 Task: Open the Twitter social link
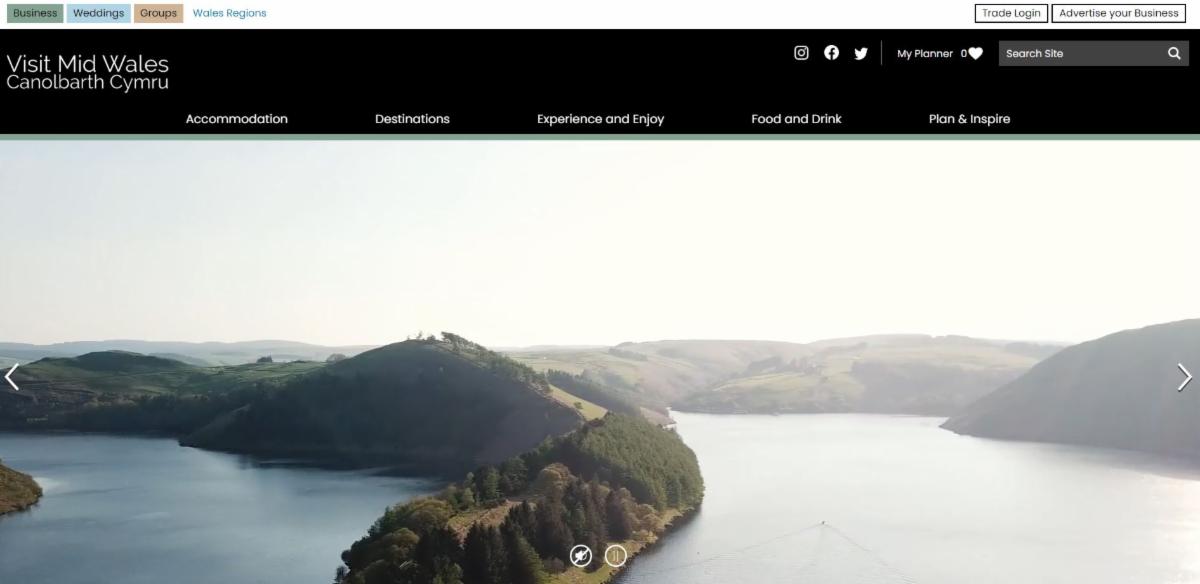861,54
